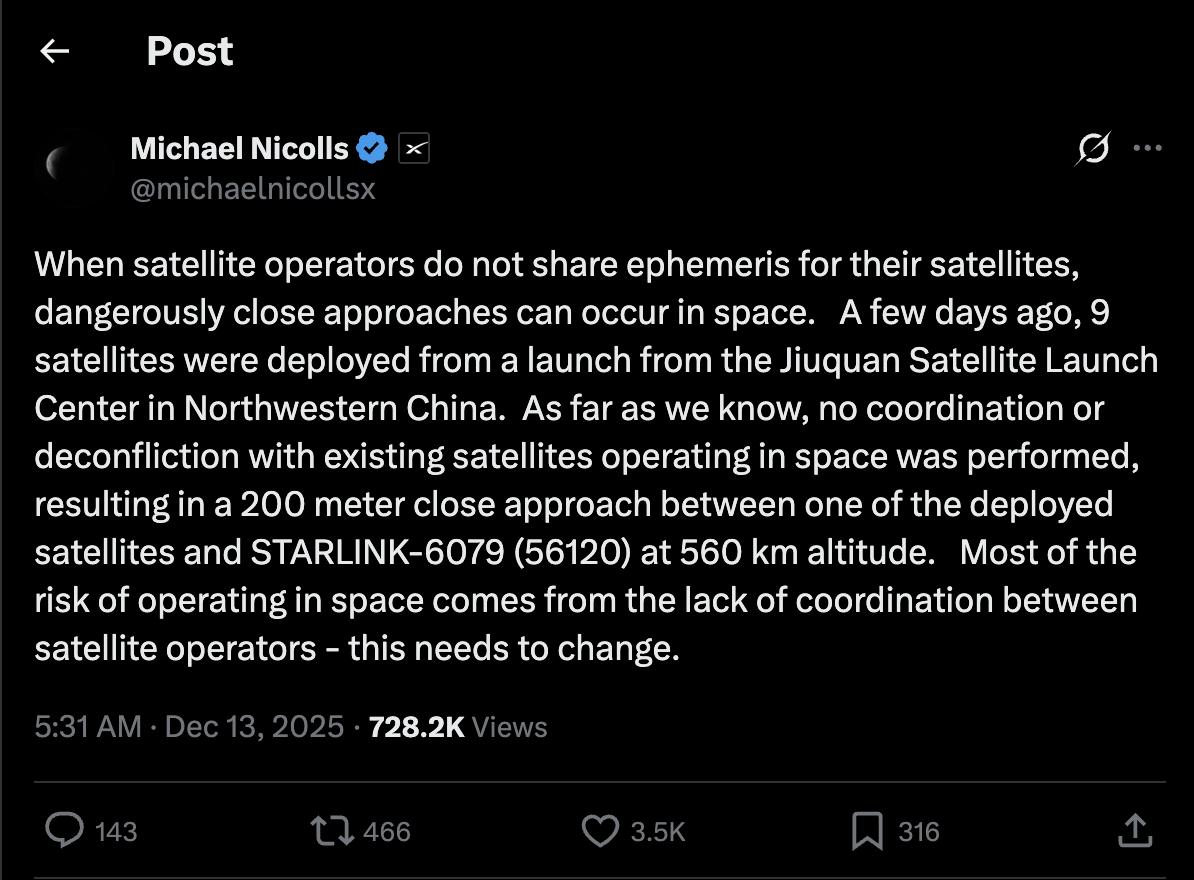Open the reply composer via comment icon
The image size is (1194, 880).
(x=65, y=830)
